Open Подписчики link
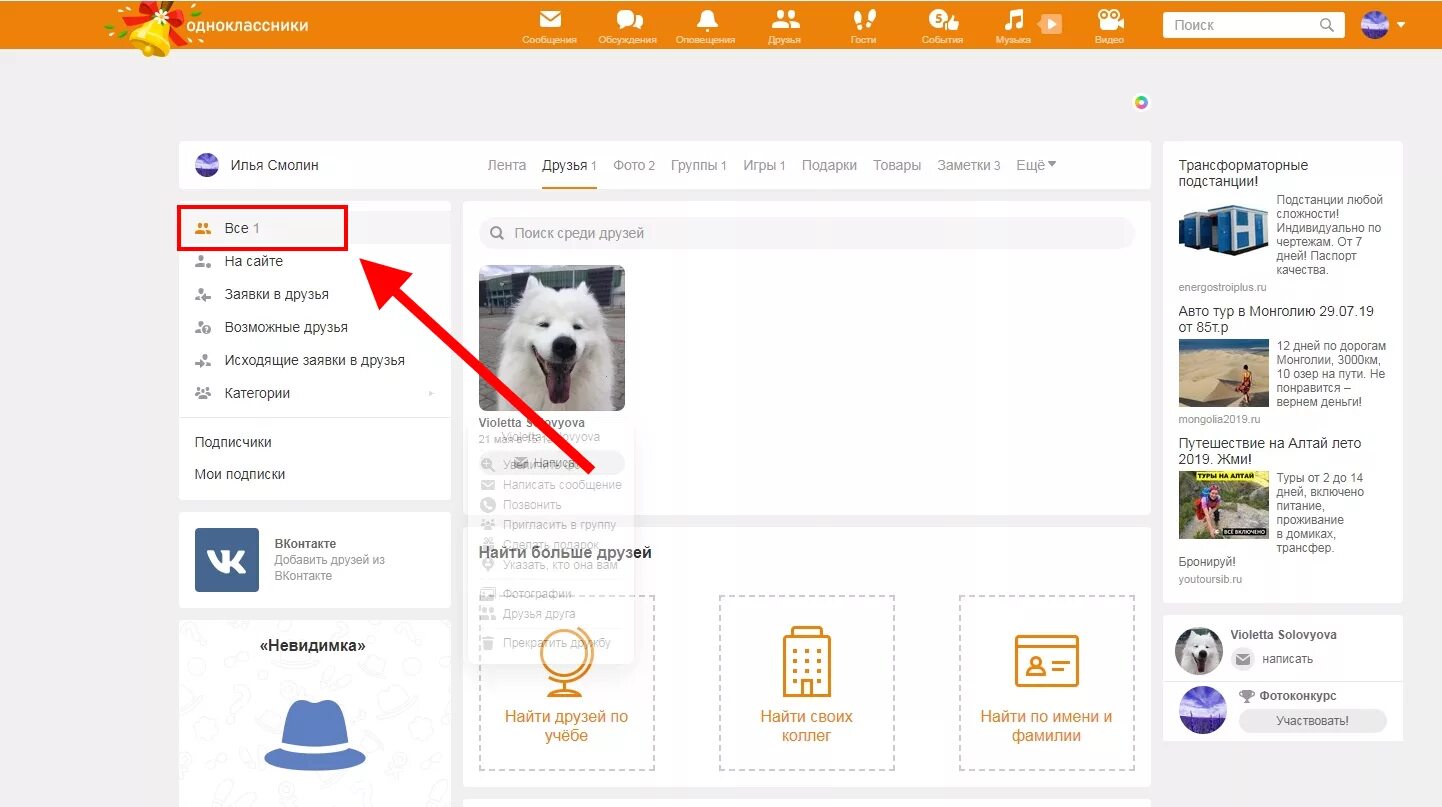The width and height of the screenshot is (1442, 807). pyautogui.click(x=233, y=442)
